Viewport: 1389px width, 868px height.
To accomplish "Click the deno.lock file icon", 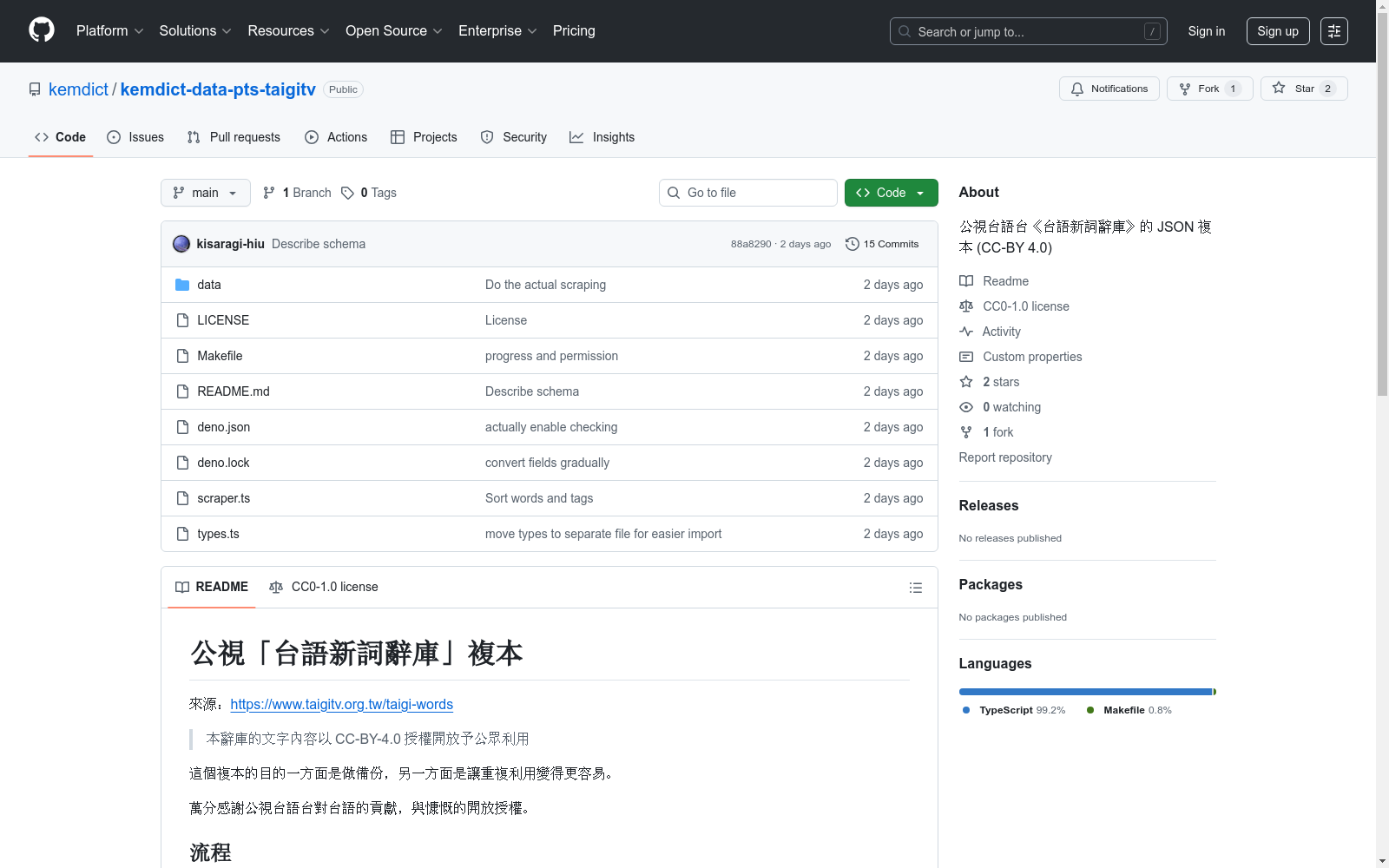I will pos(182,463).
